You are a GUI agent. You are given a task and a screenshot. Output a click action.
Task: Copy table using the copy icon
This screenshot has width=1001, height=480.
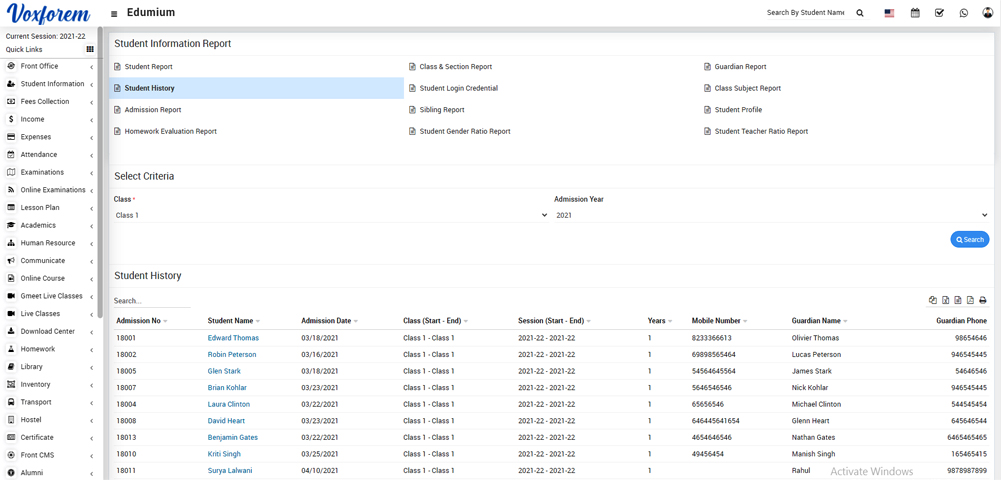(x=933, y=300)
